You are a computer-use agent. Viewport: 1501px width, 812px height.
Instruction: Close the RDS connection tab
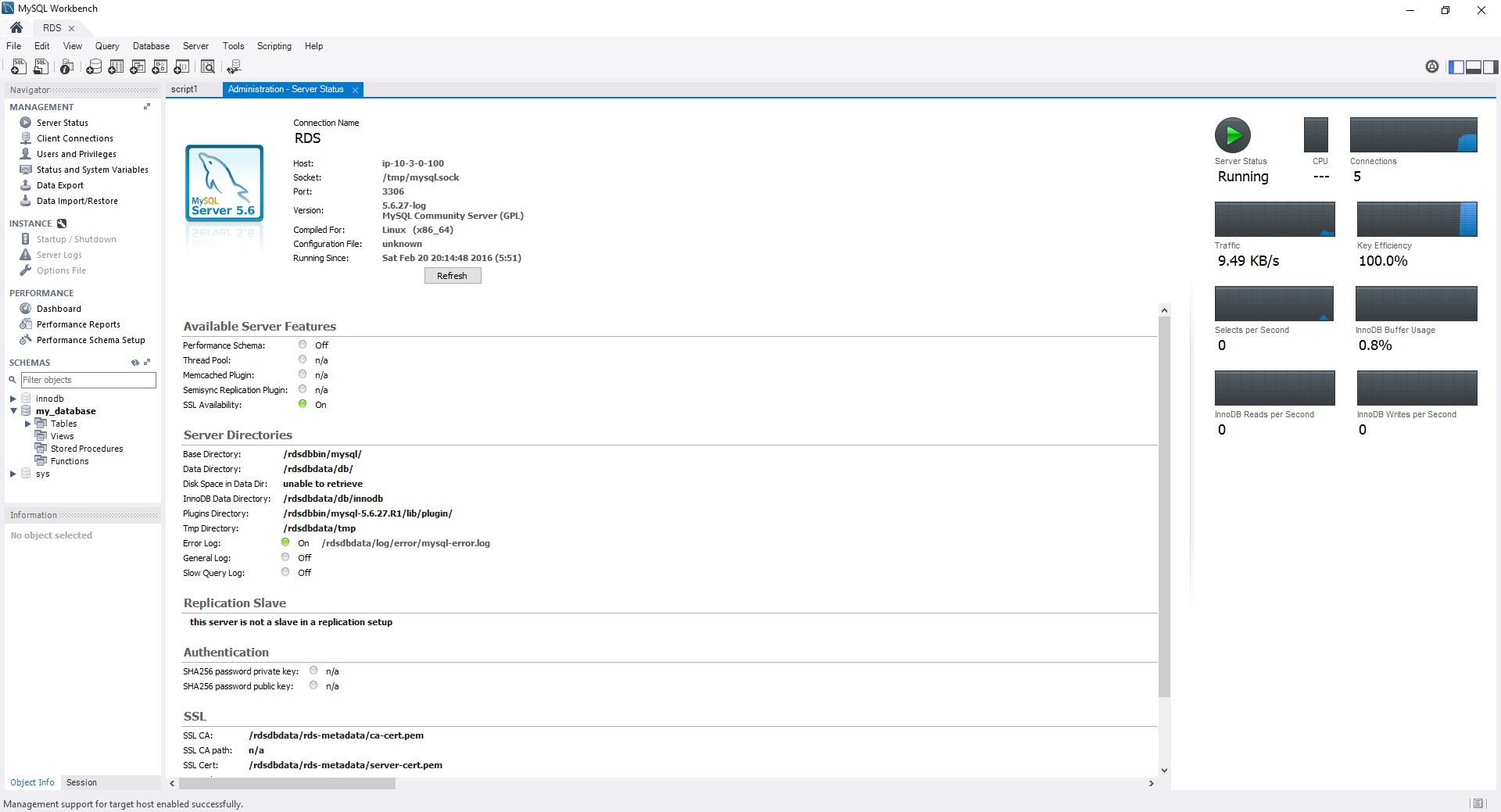(x=71, y=28)
